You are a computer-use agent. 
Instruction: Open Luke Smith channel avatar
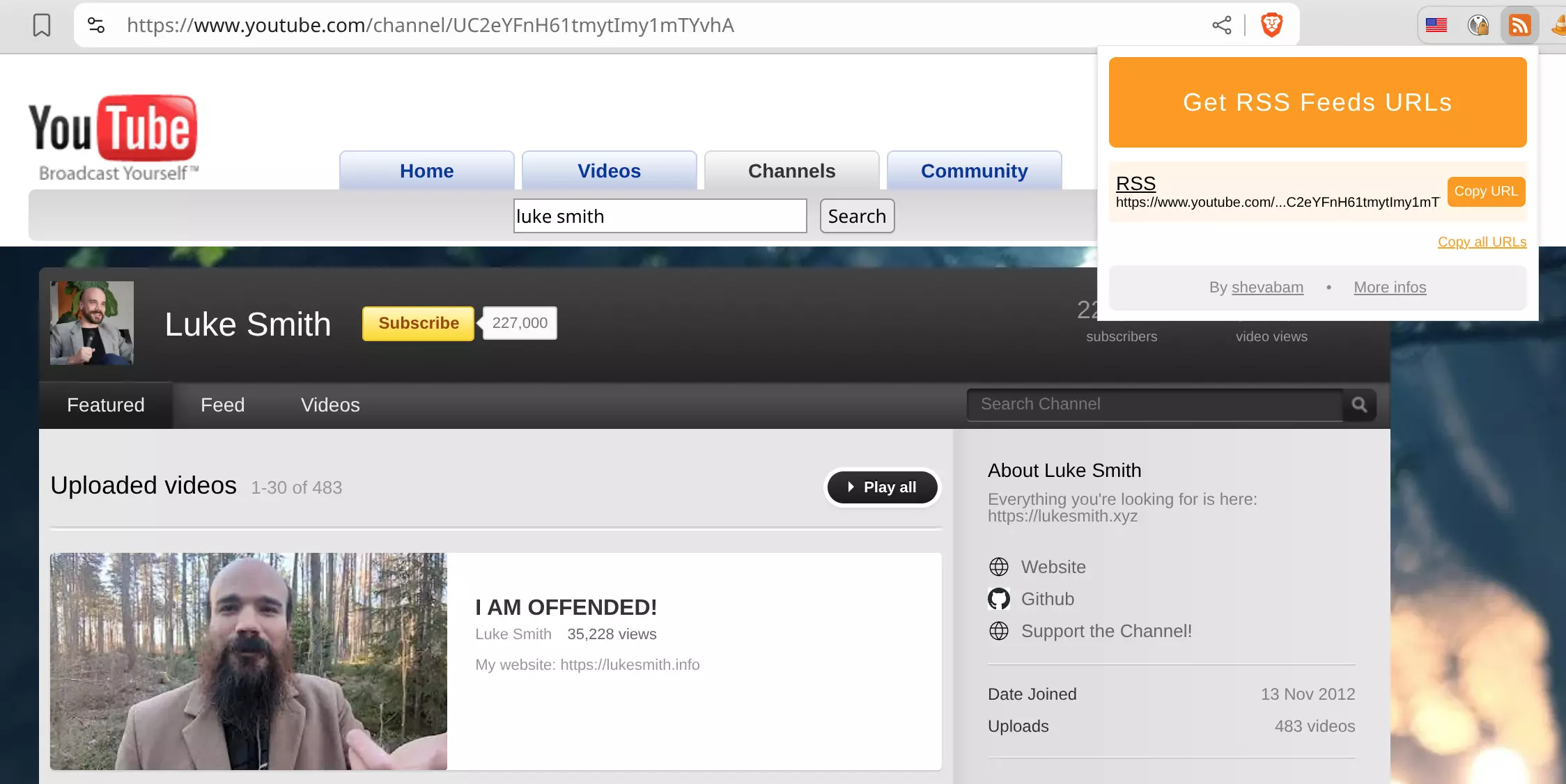coord(92,323)
